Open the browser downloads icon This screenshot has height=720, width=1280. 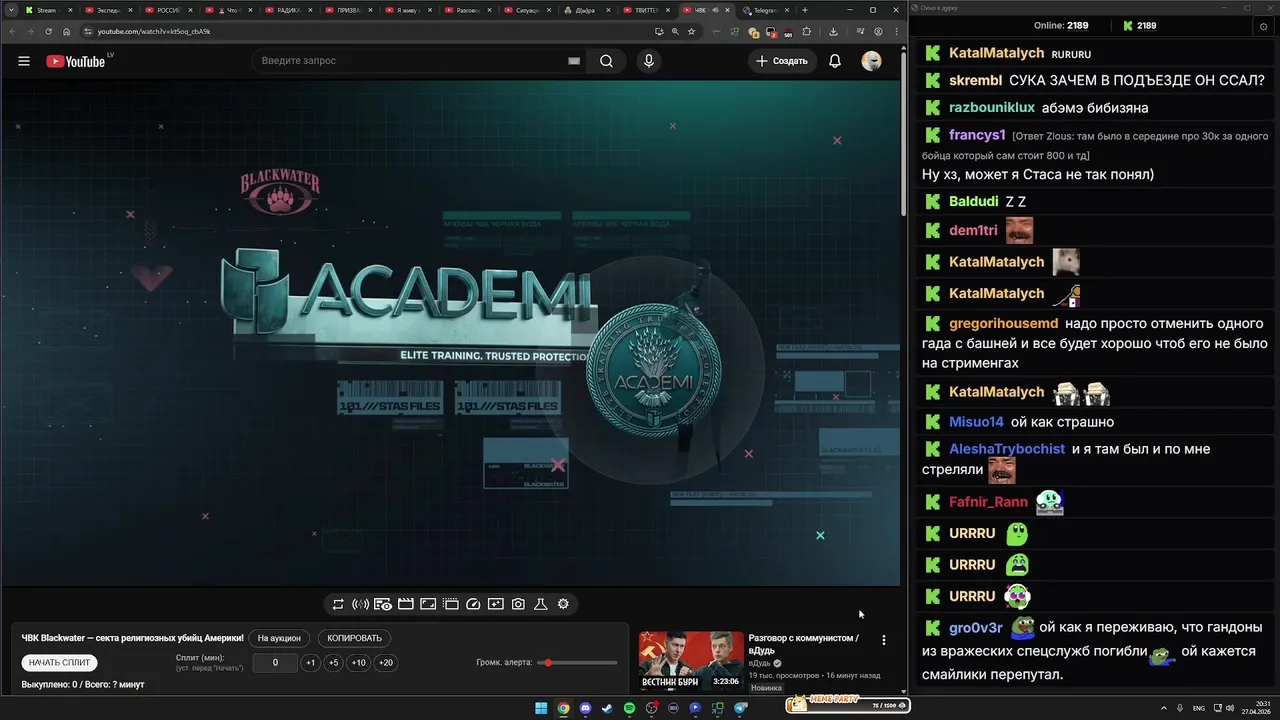click(833, 31)
